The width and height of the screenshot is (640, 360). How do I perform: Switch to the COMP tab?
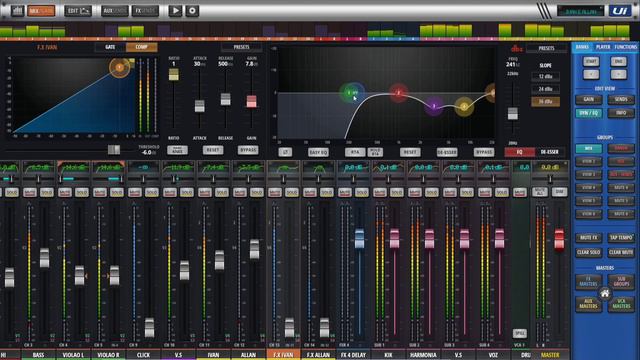coord(141,47)
